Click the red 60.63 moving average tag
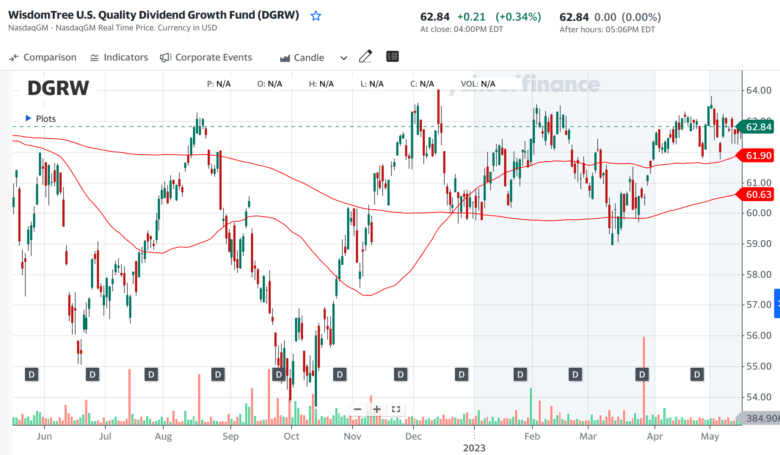The height and width of the screenshot is (455, 780). [x=756, y=194]
